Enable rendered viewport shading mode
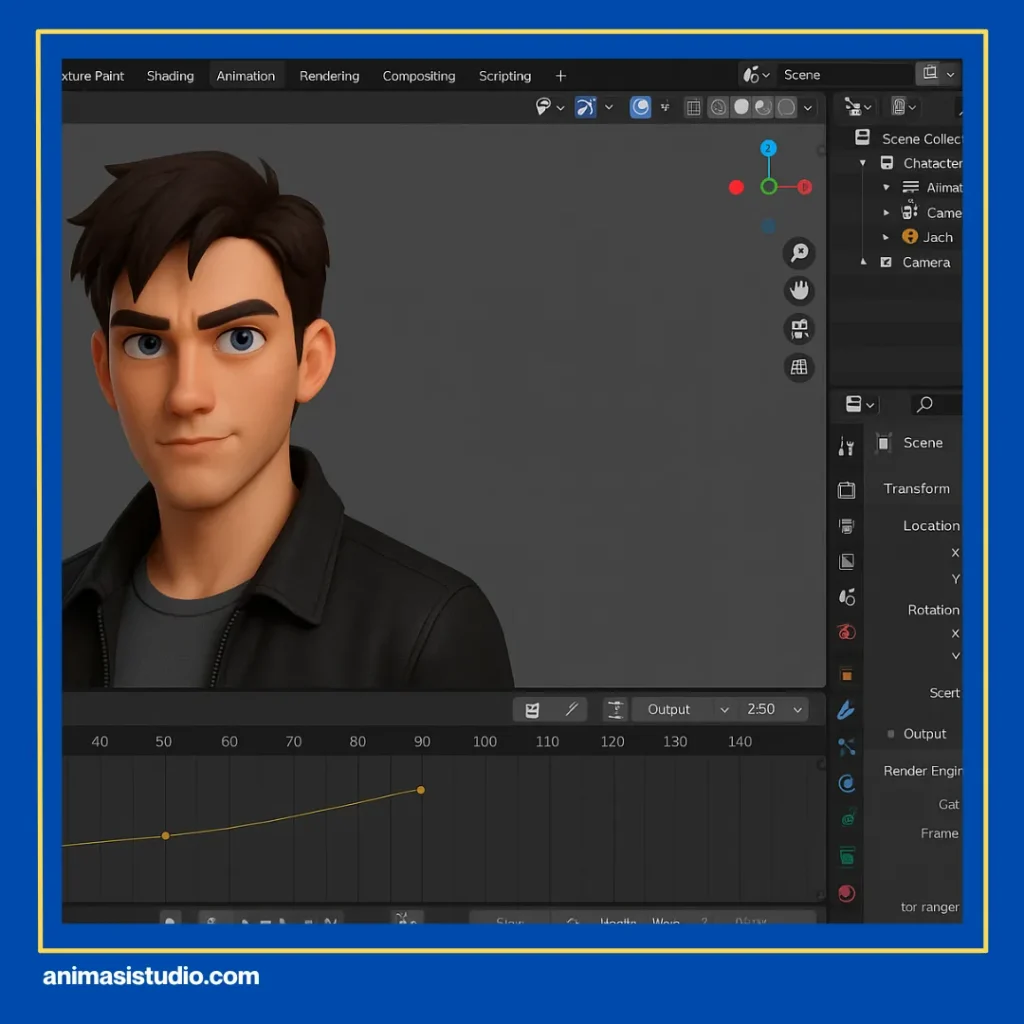The image size is (1024, 1024). coord(786,107)
